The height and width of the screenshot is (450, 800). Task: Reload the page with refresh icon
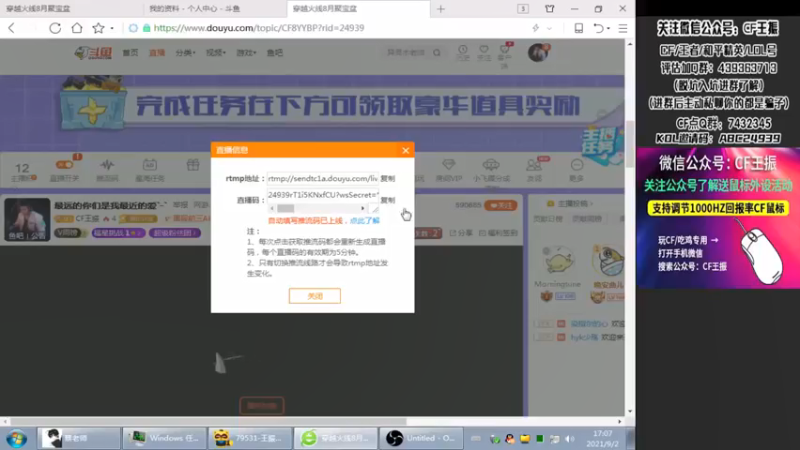(x=55, y=28)
